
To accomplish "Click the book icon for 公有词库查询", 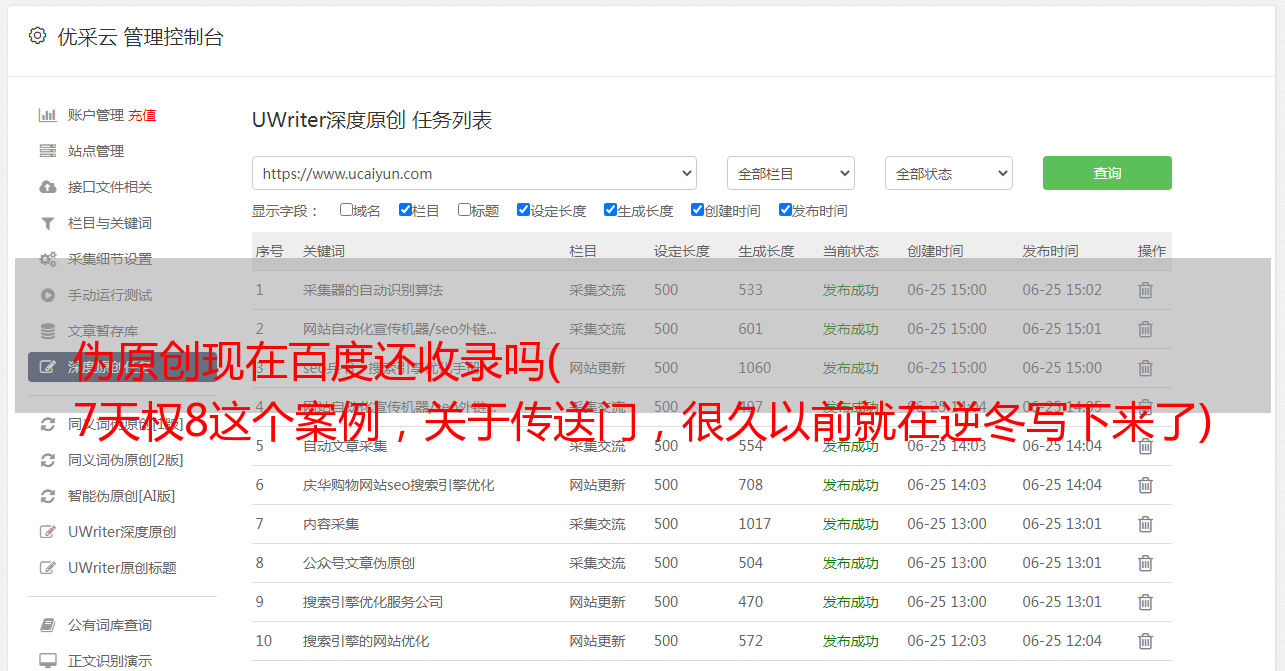I will pyautogui.click(x=47, y=625).
